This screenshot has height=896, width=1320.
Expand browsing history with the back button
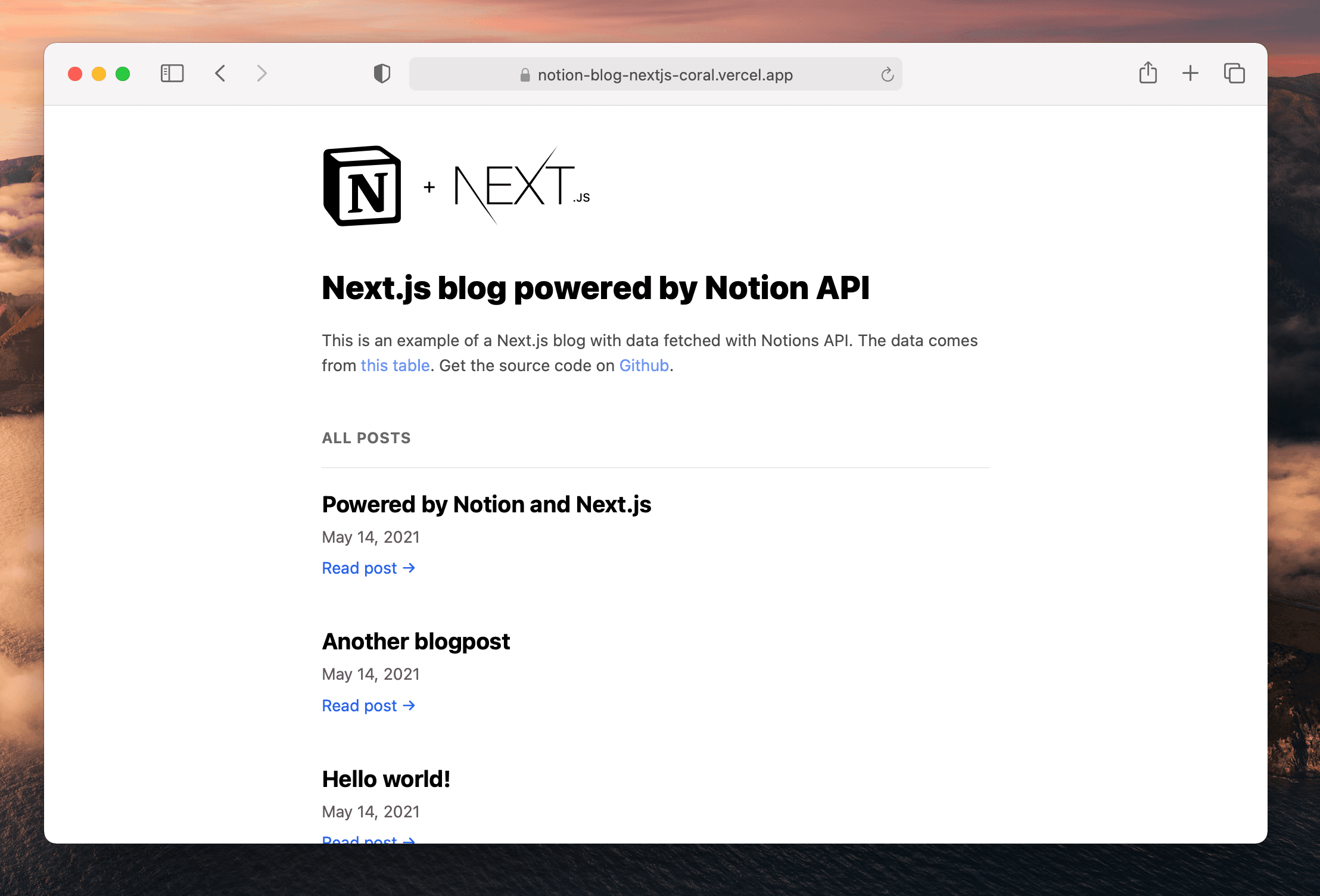tap(220, 74)
